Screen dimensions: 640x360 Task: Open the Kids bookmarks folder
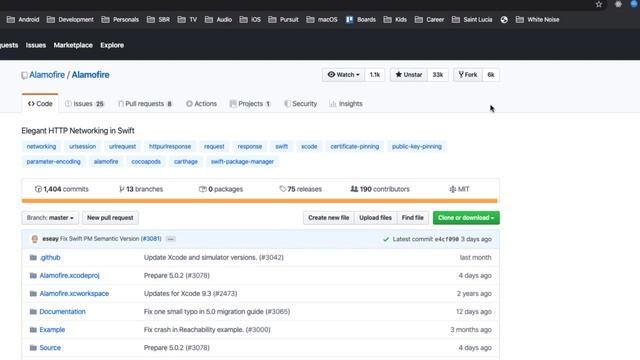[x=395, y=20]
